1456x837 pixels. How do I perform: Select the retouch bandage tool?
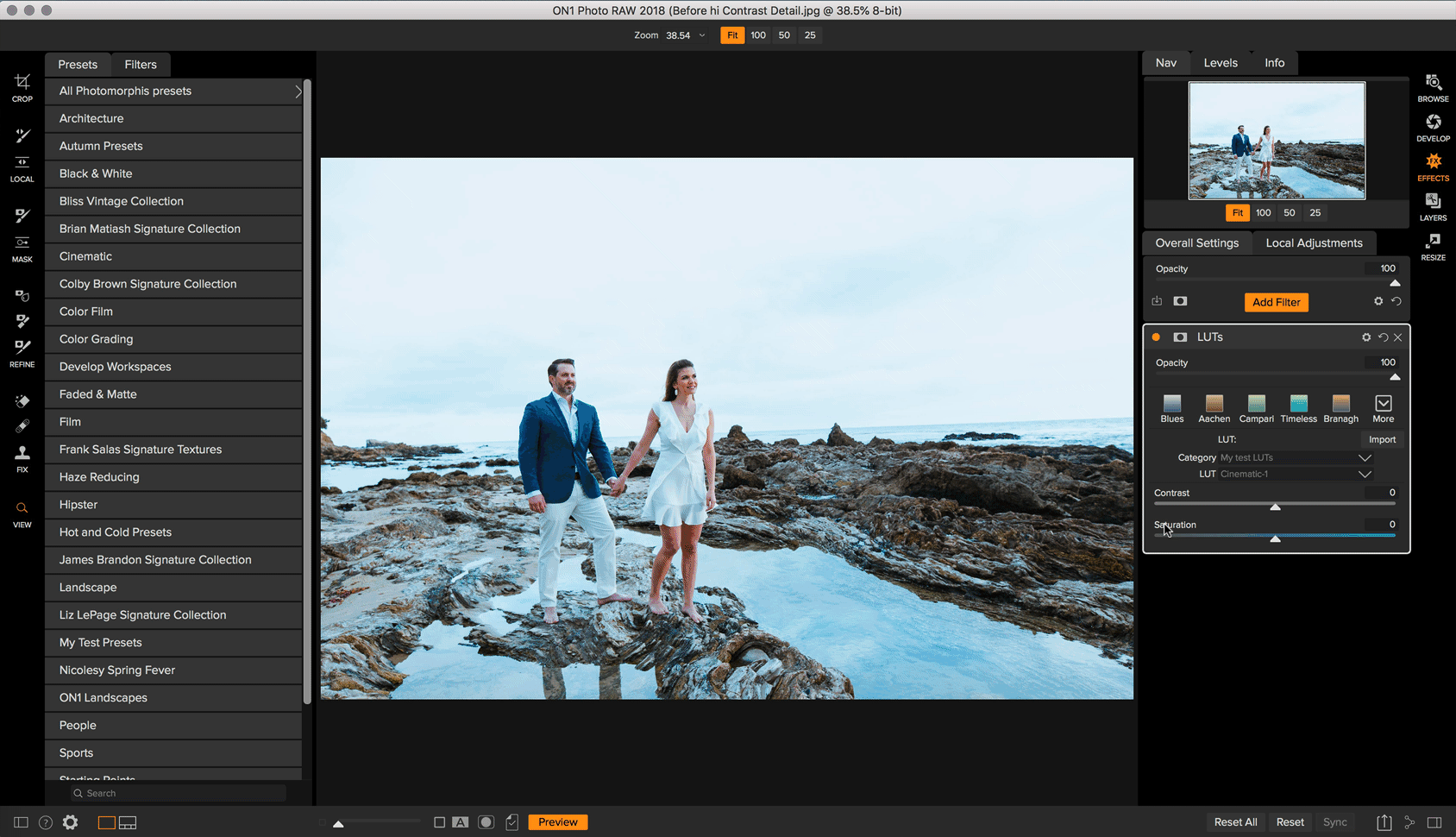point(22,425)
